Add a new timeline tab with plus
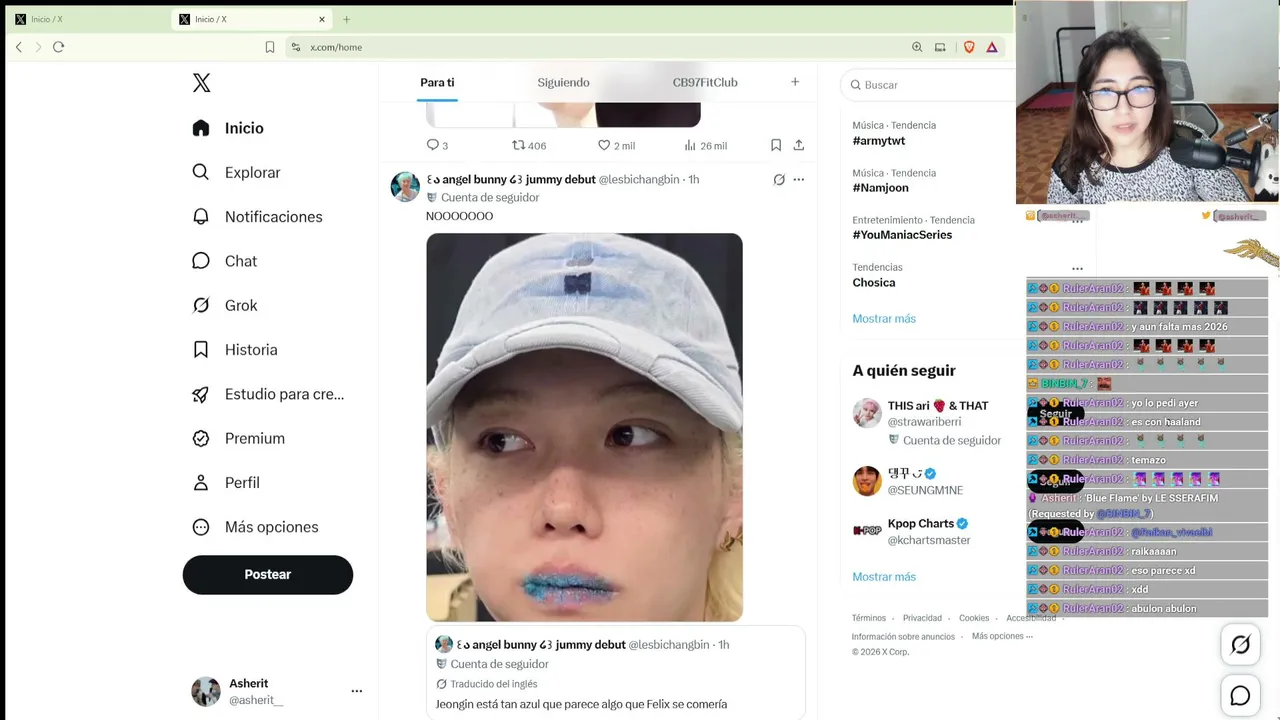 pyautogui.click(x=795, y=82)
